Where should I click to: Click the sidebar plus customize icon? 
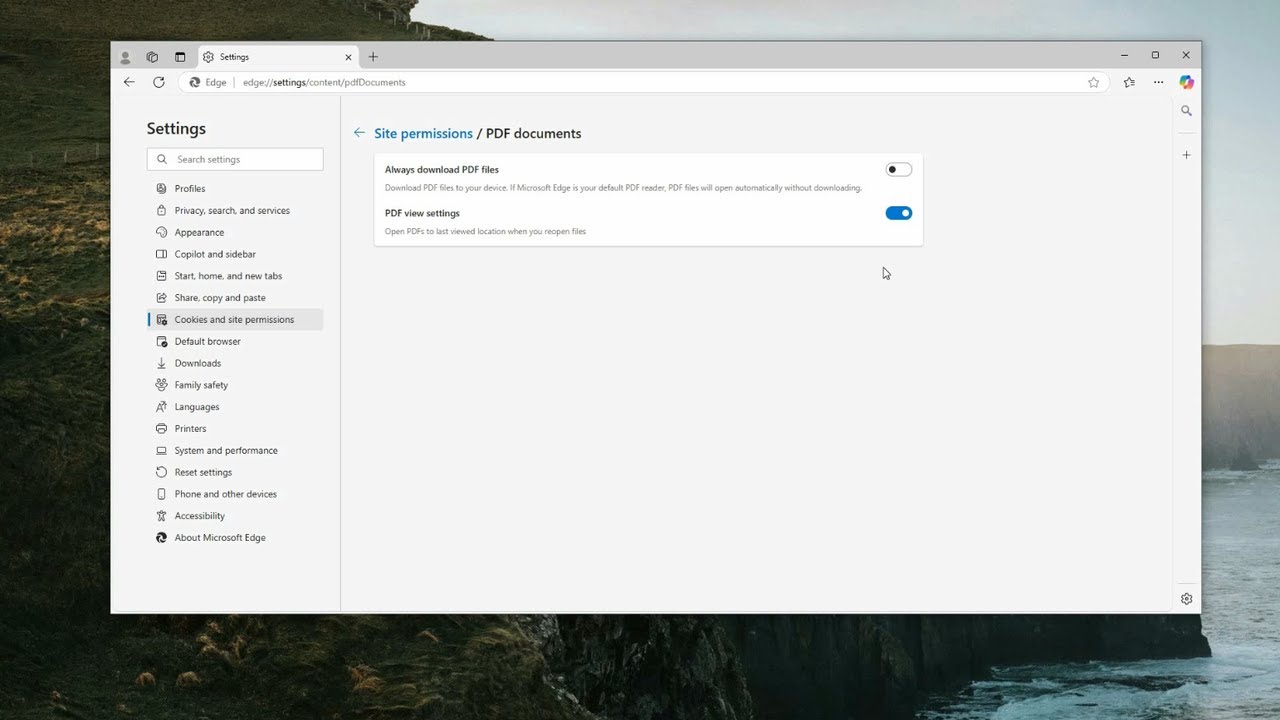[x=1186, y=155]
